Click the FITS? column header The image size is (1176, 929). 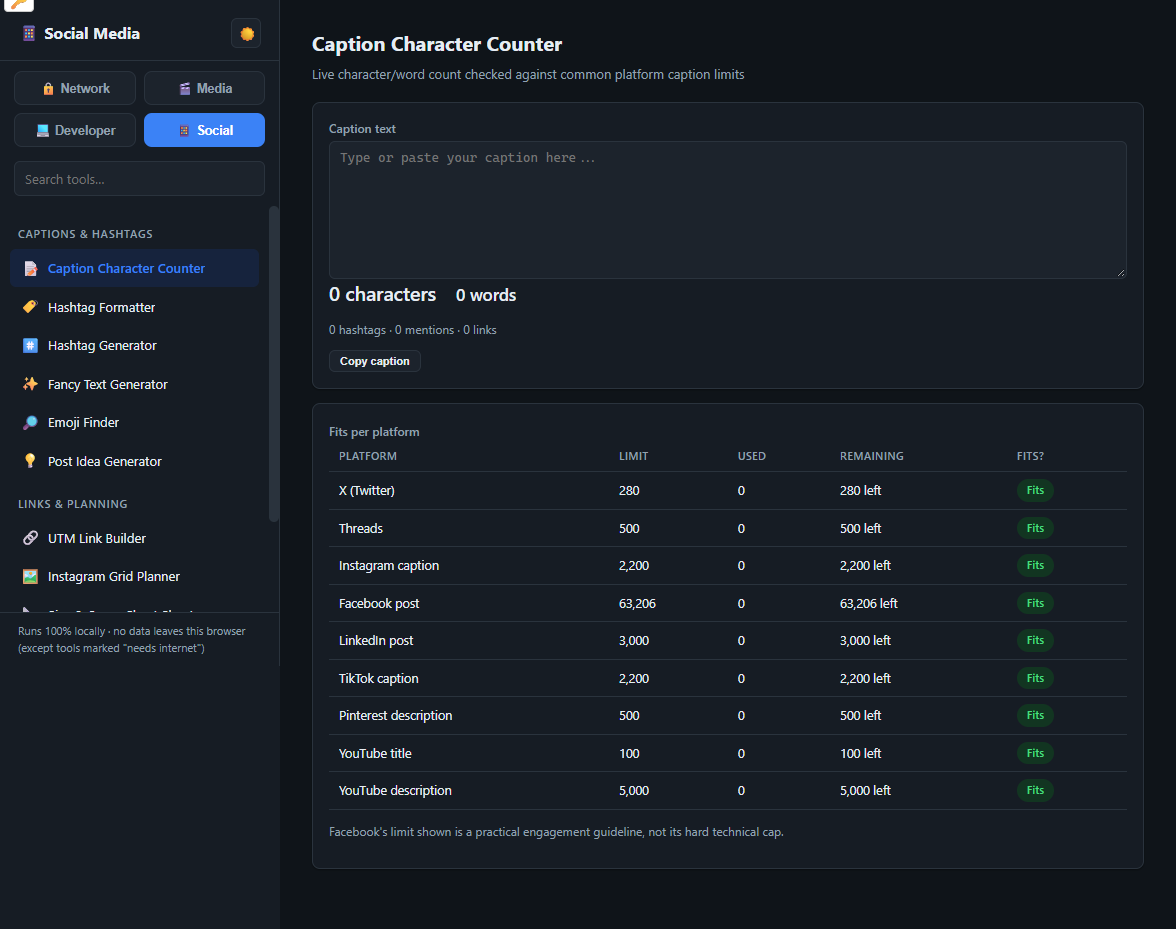point(1030,456)
